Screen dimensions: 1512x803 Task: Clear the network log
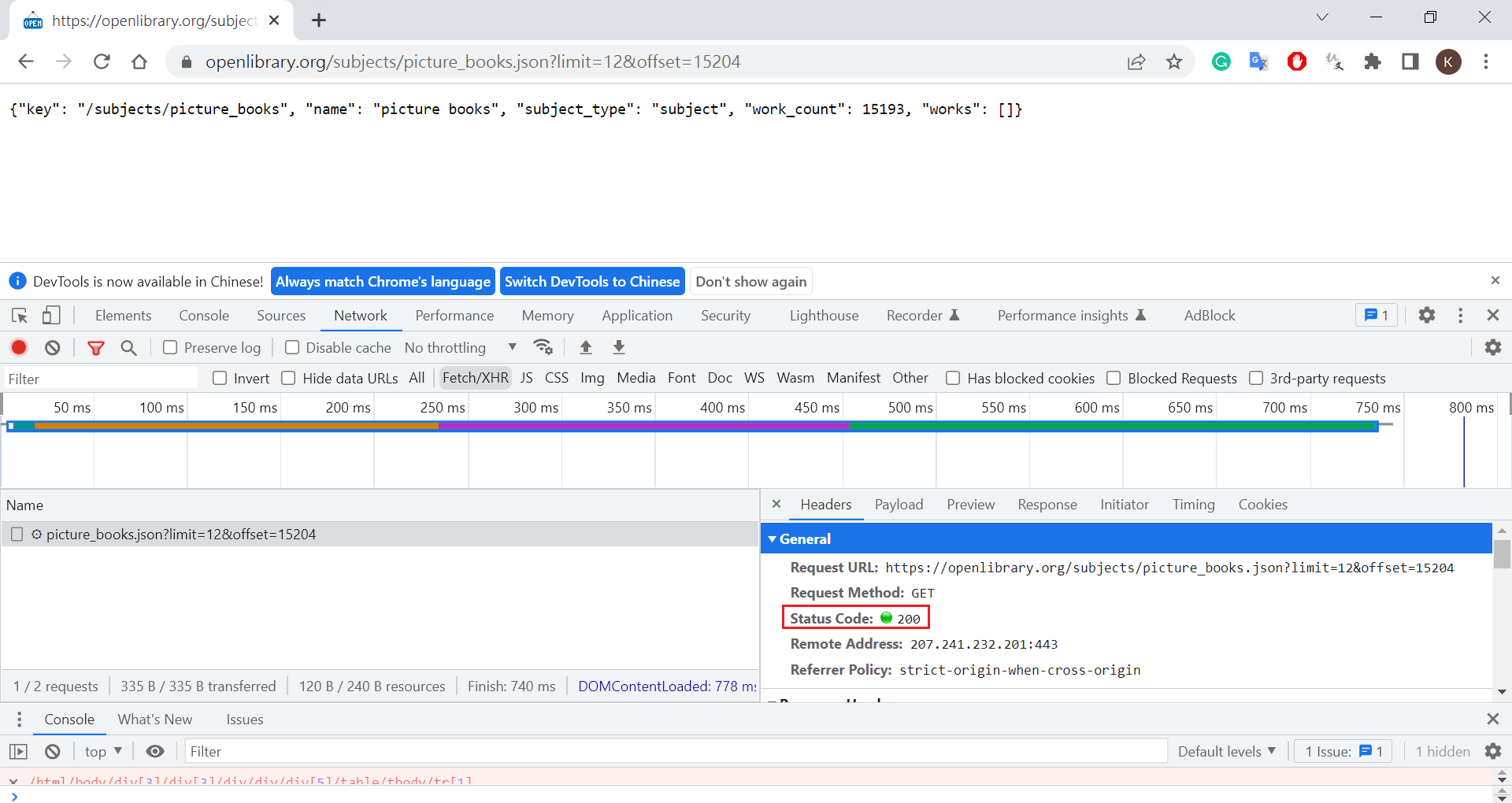53,347
